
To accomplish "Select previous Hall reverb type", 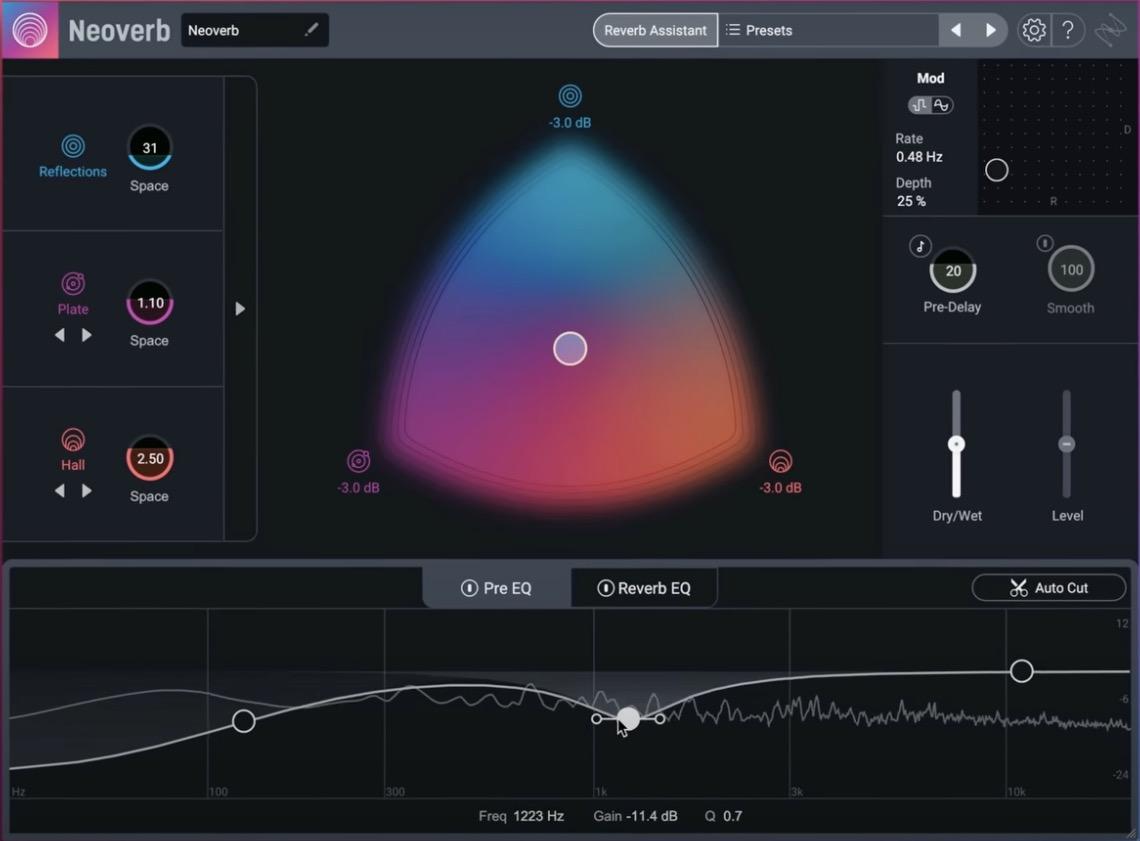I will (60, 491).
